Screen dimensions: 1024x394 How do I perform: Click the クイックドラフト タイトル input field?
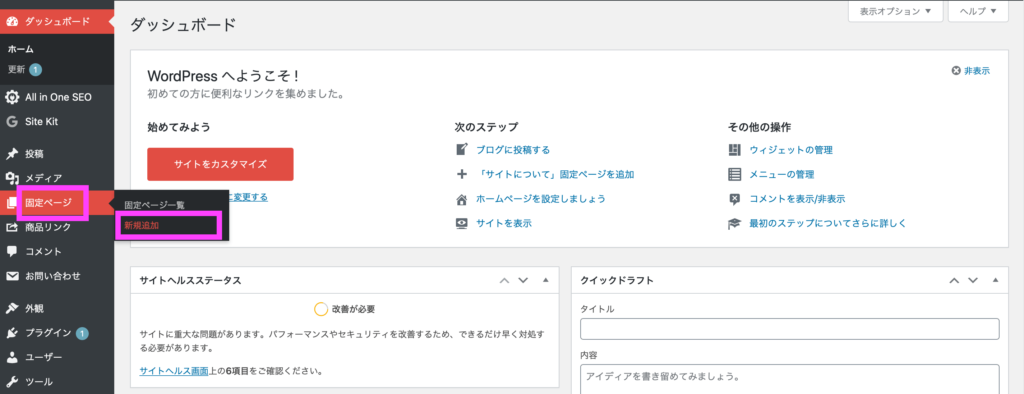790,329
